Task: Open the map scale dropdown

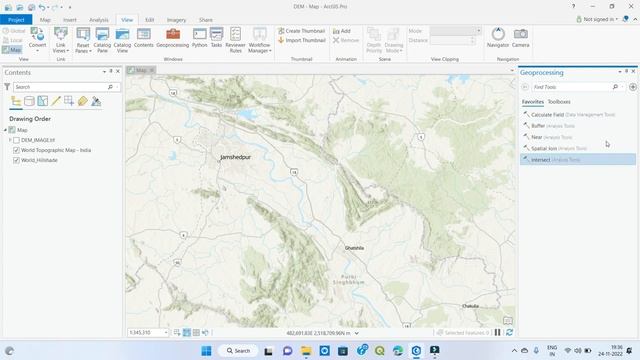Action: click(x=166, y=333)
